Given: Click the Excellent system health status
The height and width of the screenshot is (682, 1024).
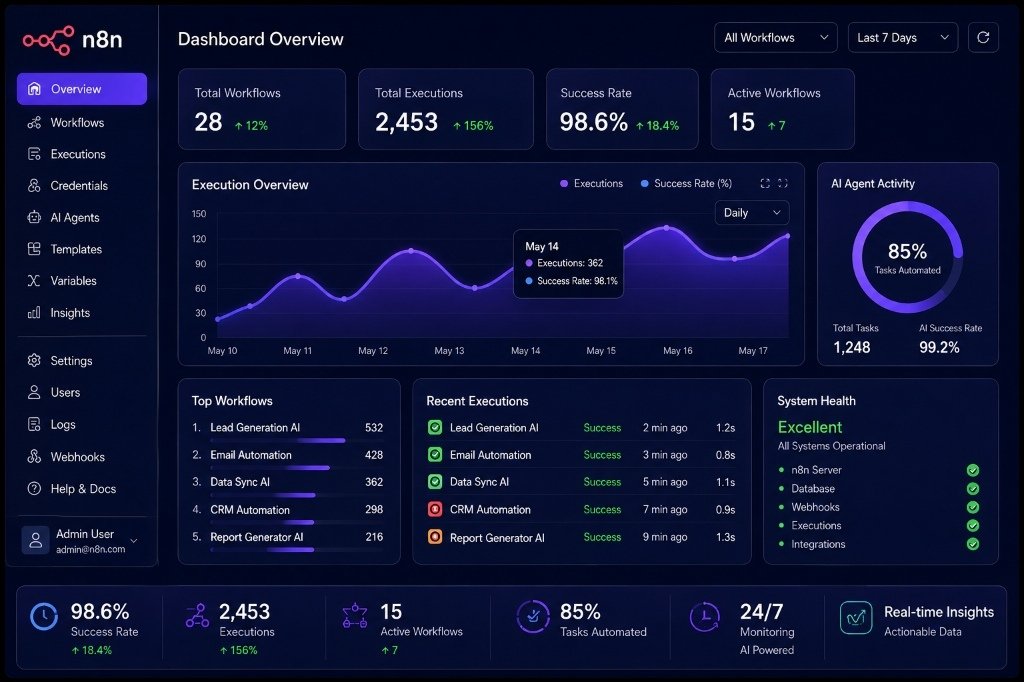Looking at the screenshot, I should (810, 427).
